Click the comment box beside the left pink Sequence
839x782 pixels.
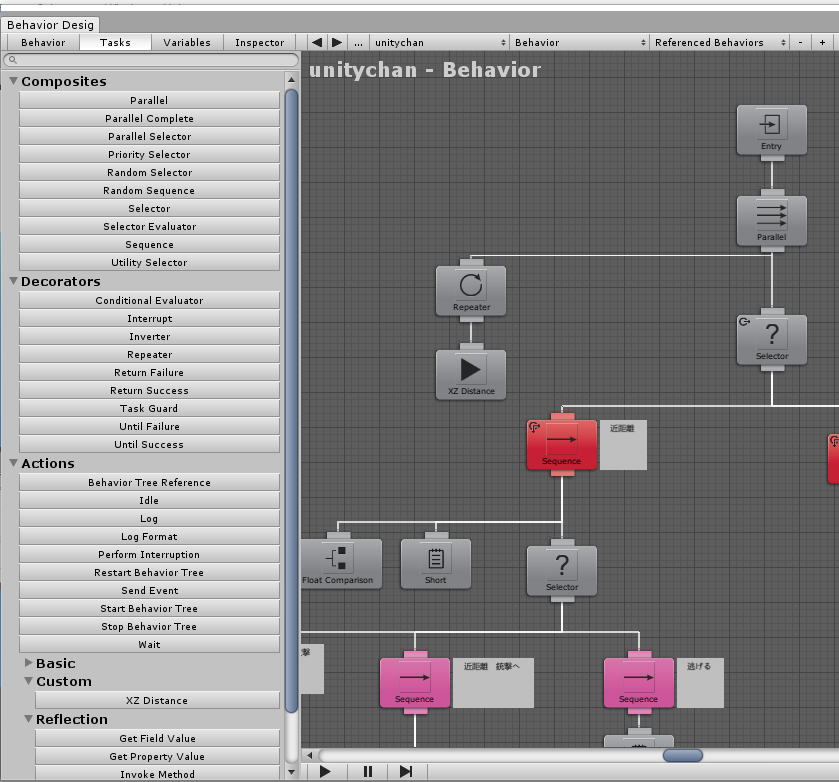(493, 683)
